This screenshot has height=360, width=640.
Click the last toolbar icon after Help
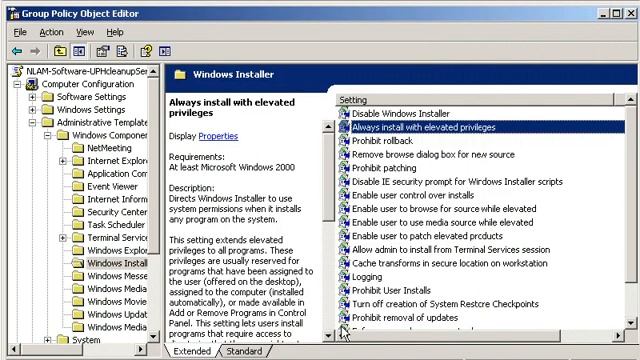(165, 51)
